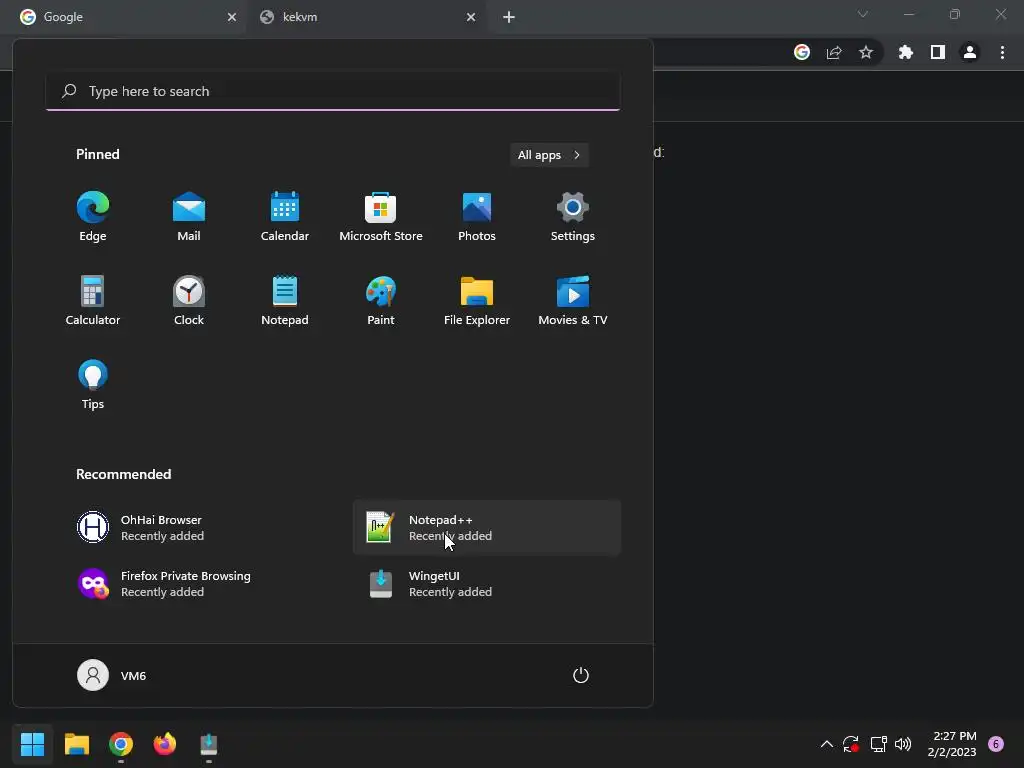Launch the Photos app
Screen dimensions: 1024x768
[x=477, y=217]
